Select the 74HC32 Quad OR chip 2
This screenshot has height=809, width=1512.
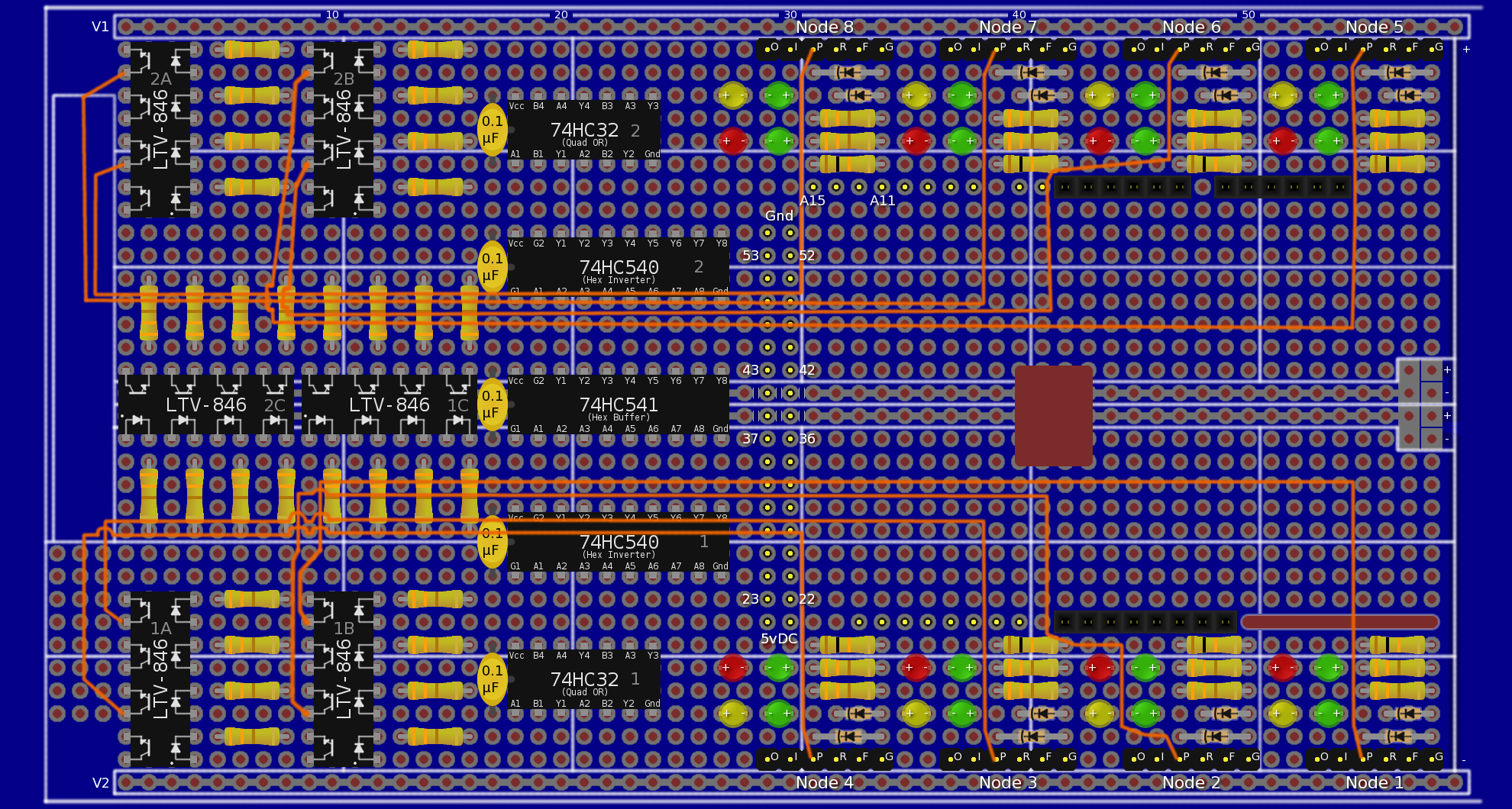[x=584, y=131]
